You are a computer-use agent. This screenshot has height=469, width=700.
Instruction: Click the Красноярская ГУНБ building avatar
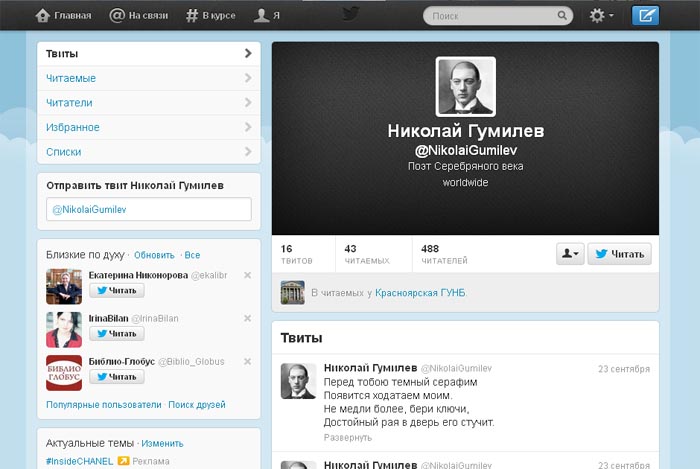click(x=292, y=293)
